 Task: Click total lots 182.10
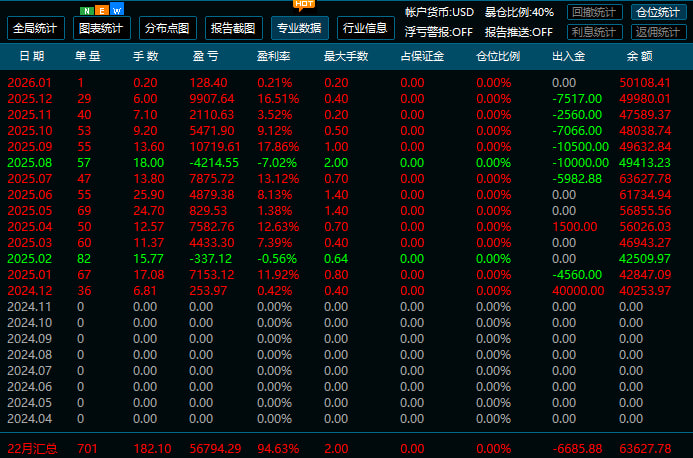(x=152, y=449)
